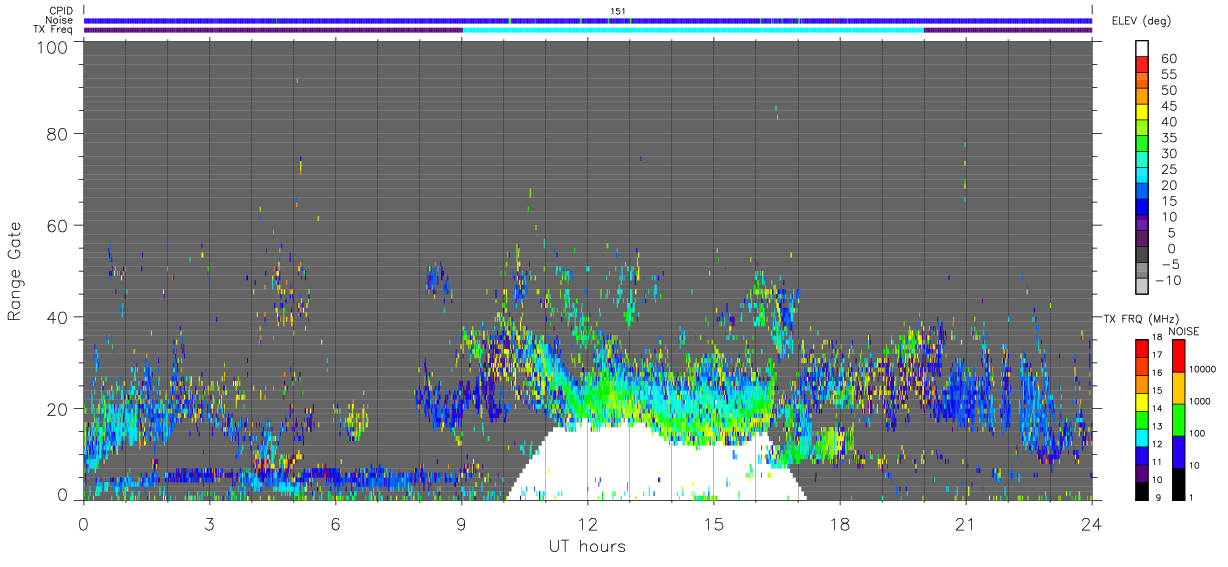Click the cyan segment of TX Freq strip
Screen dimensions: 1228x567
(693, 30)
